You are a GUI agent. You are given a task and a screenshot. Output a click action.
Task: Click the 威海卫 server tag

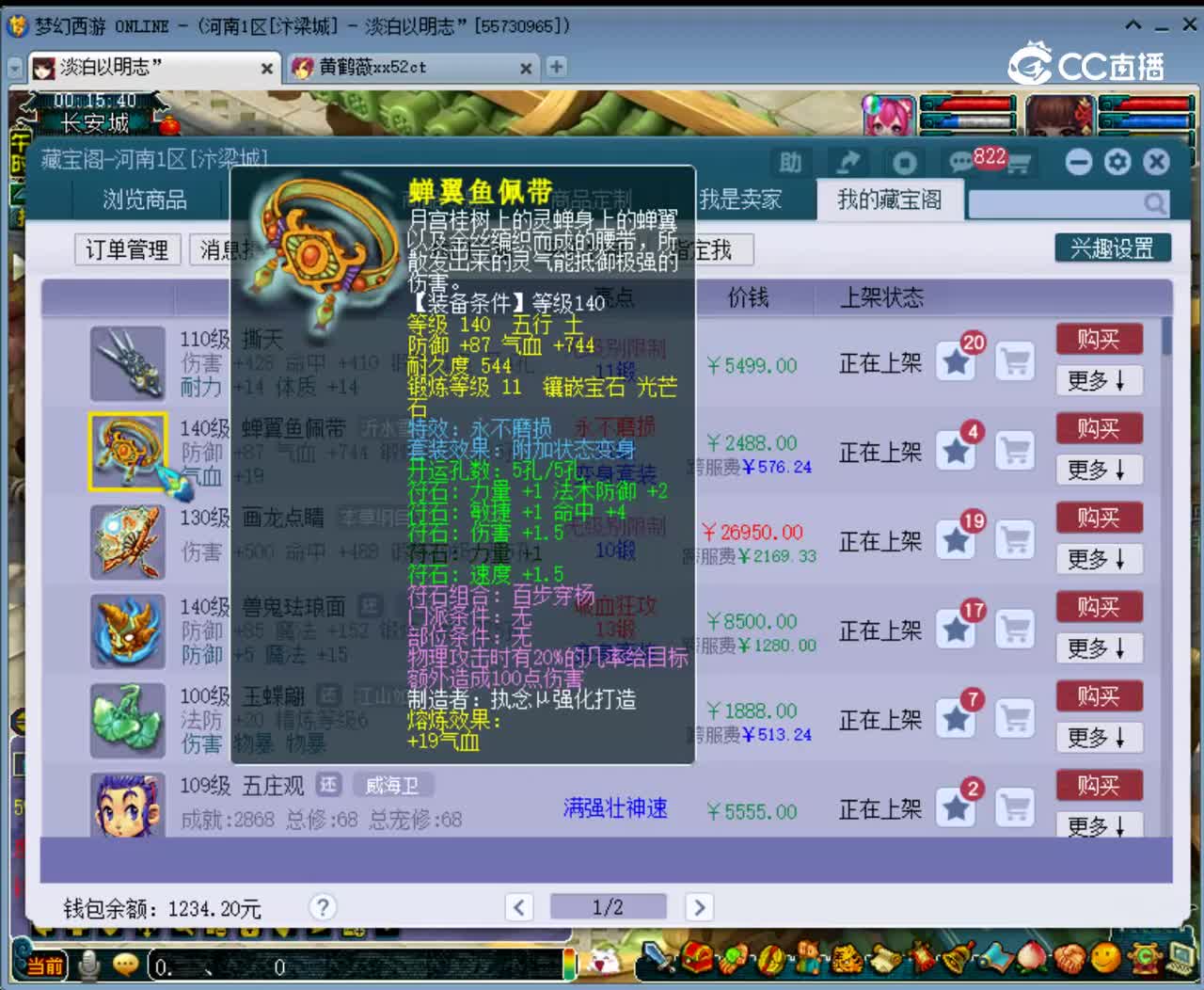391,785
